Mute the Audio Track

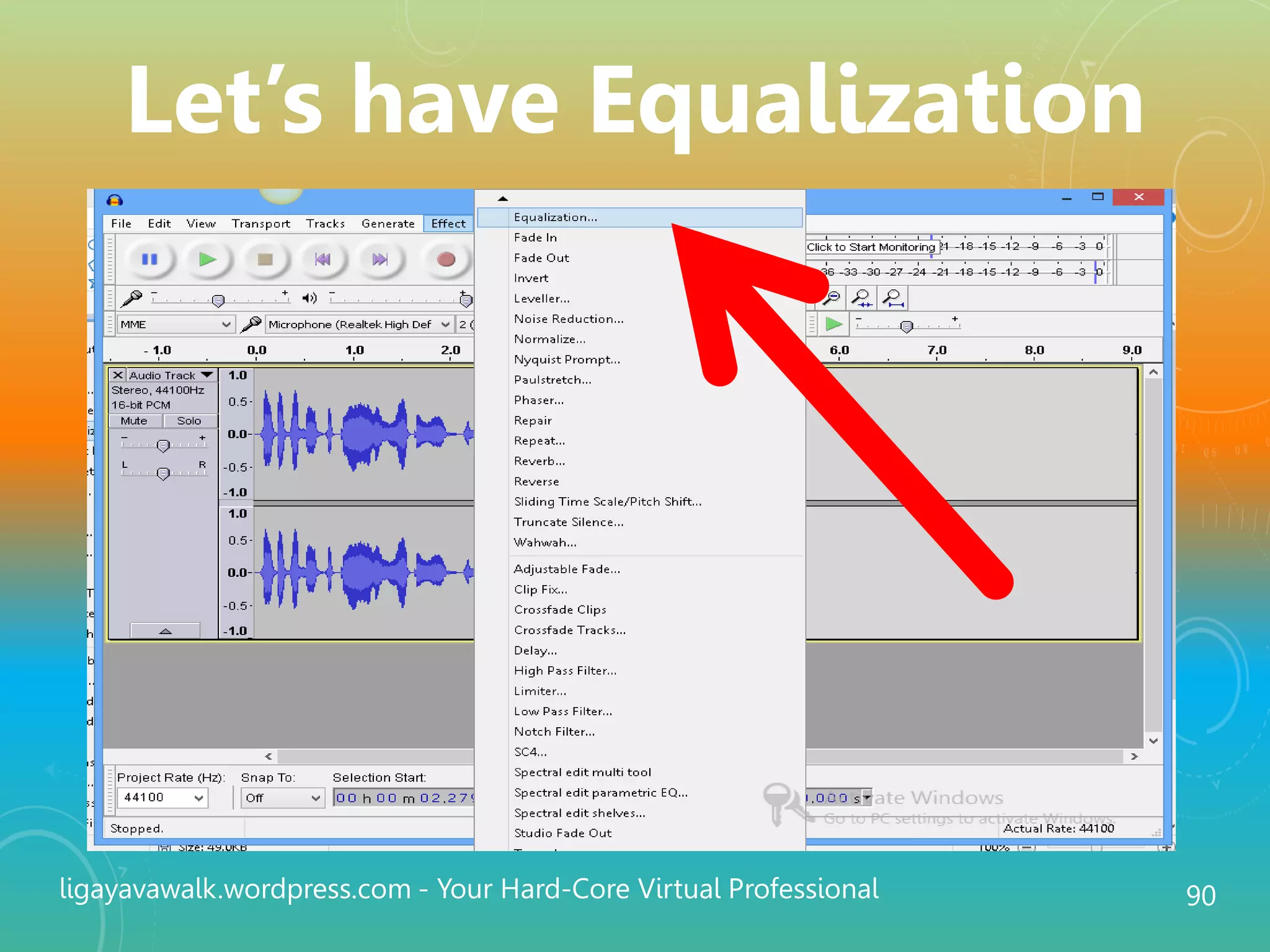pyautogui.click(x=134, y=421)
